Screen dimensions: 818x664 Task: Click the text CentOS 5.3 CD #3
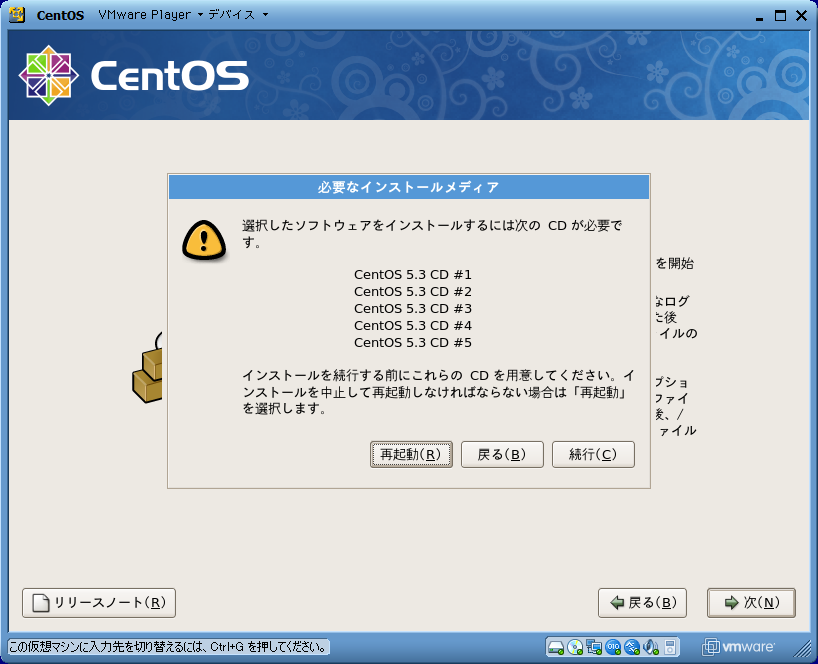[413, 309]
